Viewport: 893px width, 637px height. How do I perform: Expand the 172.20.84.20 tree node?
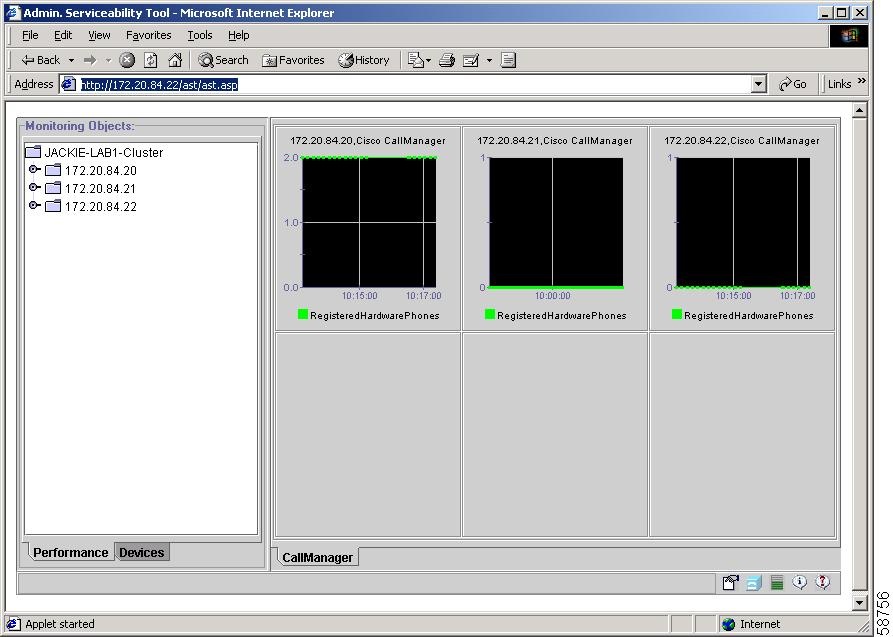(x=34, y=169)
